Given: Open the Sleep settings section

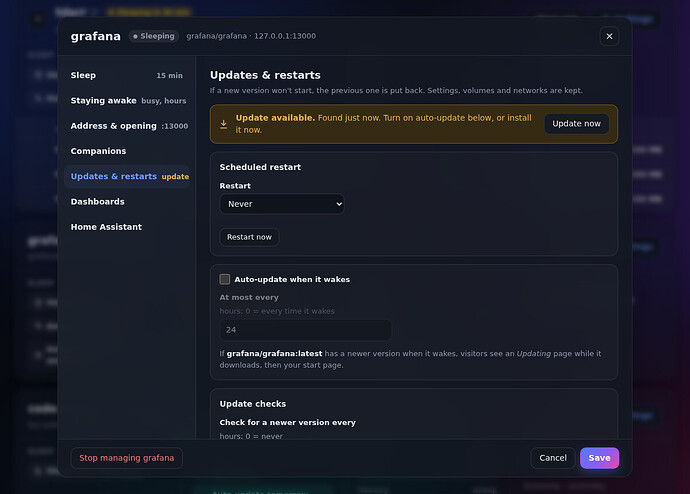Looking at the screenshot, I should coord(127,75).
